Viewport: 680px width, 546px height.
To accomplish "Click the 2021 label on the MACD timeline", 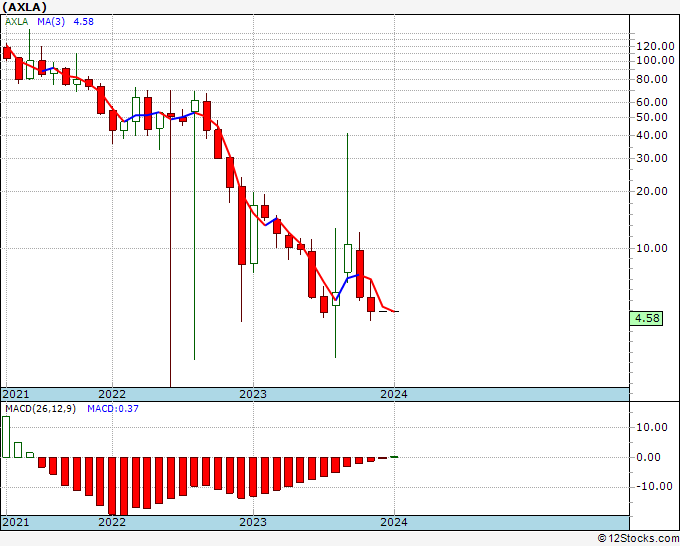I will pos(16,522).
